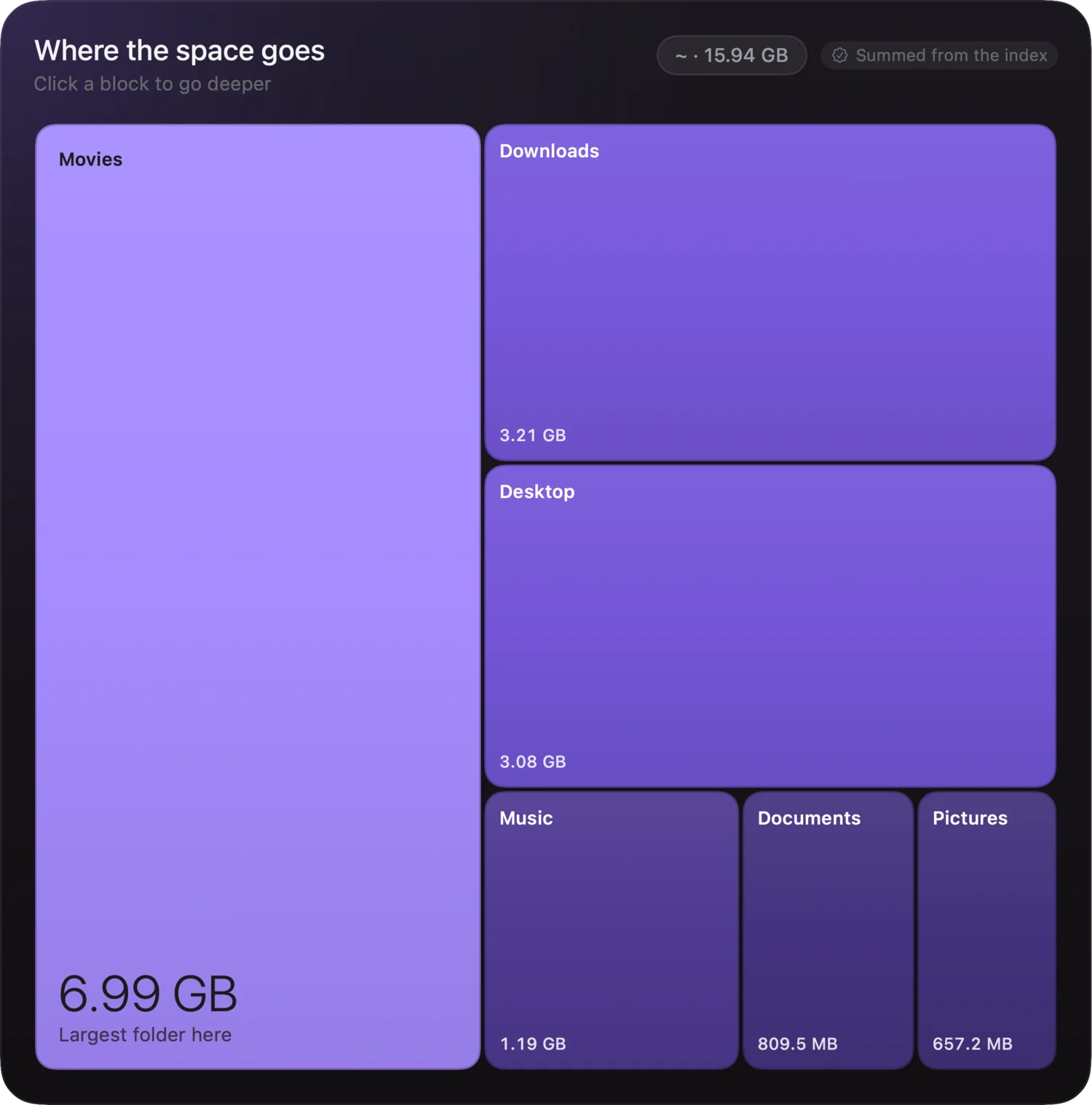Click the "6.99 GB" size in Movies
Viewport: 1092px width, 1105px height.
coord(148,994)
